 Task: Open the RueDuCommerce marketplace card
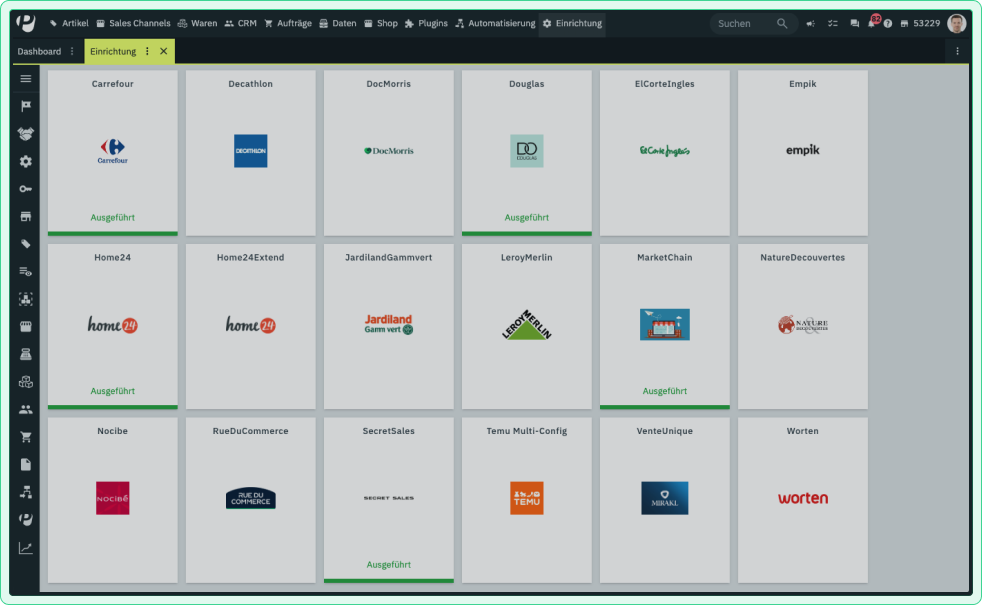click(x=251, y=500)
